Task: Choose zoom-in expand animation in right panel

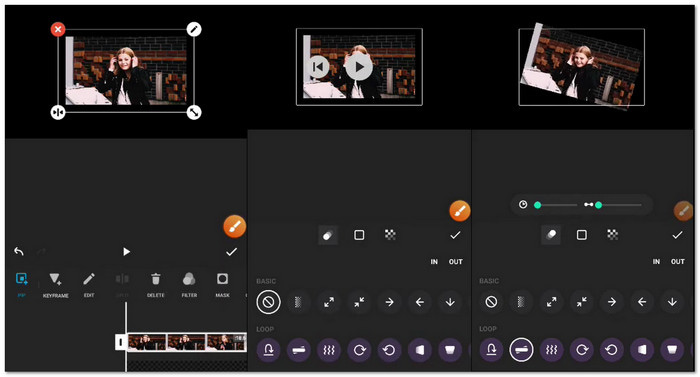Action: pos(551,302)
